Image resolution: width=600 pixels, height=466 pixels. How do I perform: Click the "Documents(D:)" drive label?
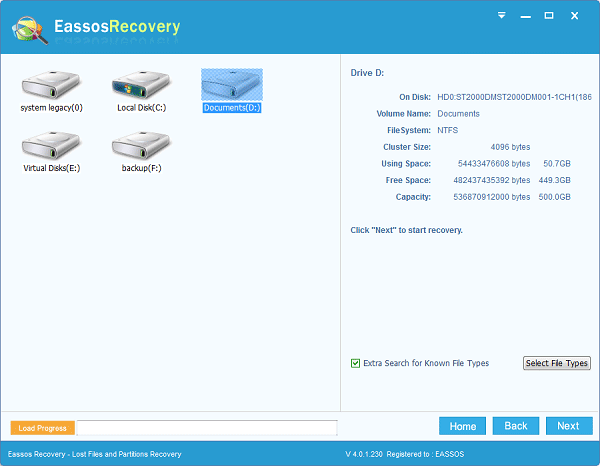[x=232, y=108]
